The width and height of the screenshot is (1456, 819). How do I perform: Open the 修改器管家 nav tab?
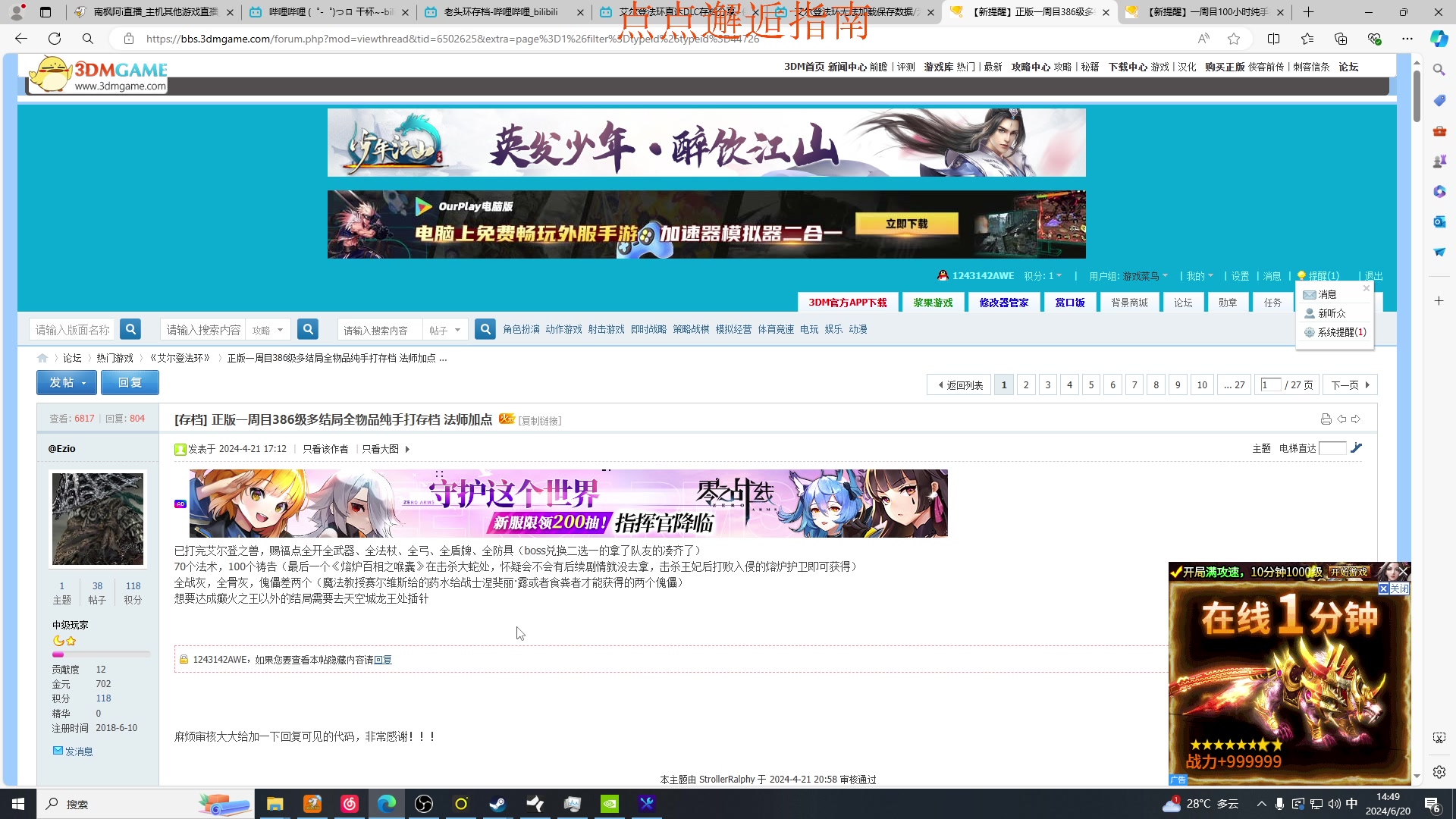pyautogui.click(x=1003, y=303)
